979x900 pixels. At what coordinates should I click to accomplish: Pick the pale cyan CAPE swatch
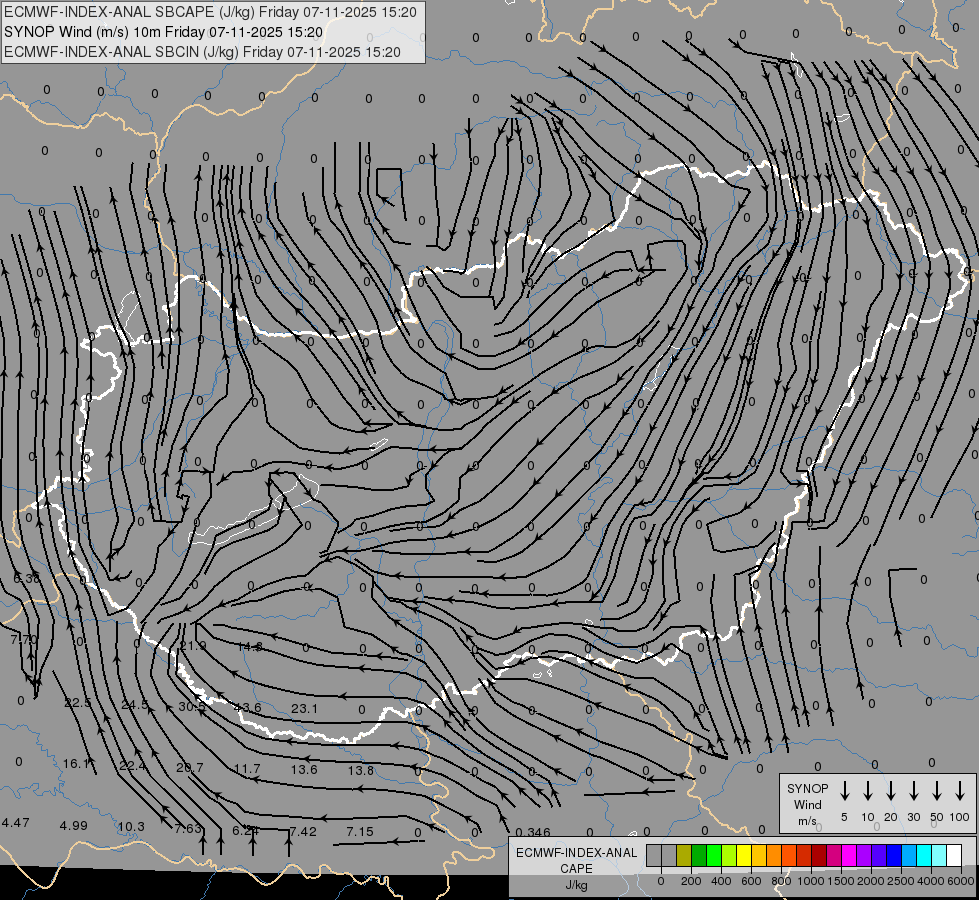click(939, 856)
